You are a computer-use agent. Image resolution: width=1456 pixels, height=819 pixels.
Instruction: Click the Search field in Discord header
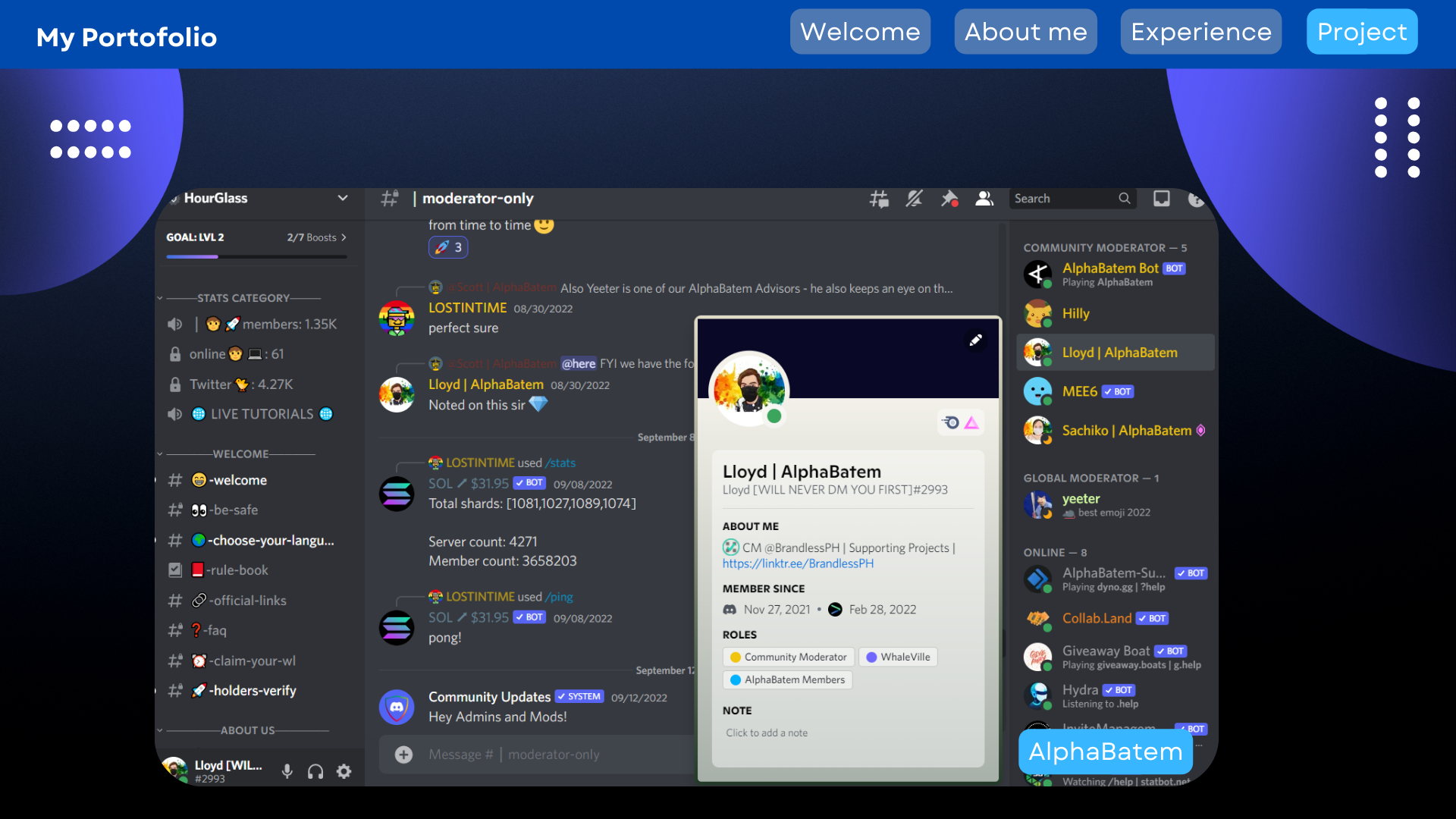1062,199
